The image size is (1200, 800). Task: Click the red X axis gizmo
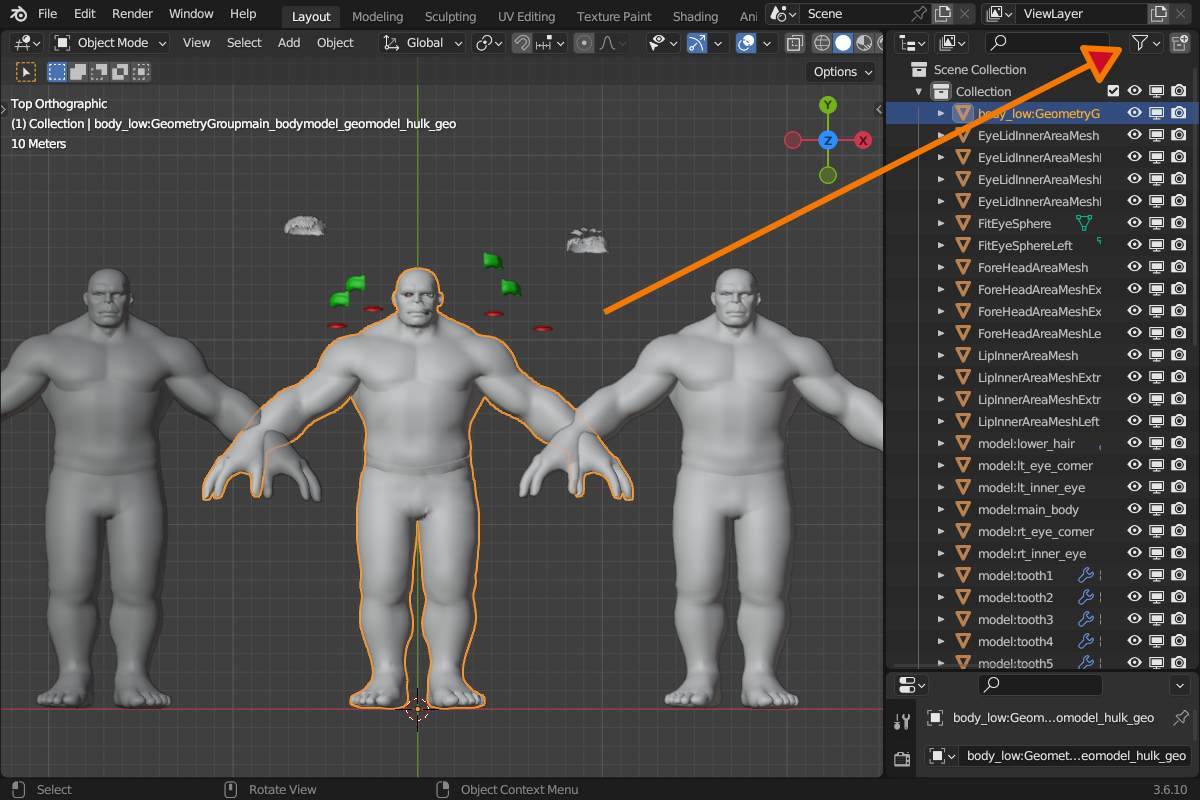pyautogui.click(x=863, y=141)
